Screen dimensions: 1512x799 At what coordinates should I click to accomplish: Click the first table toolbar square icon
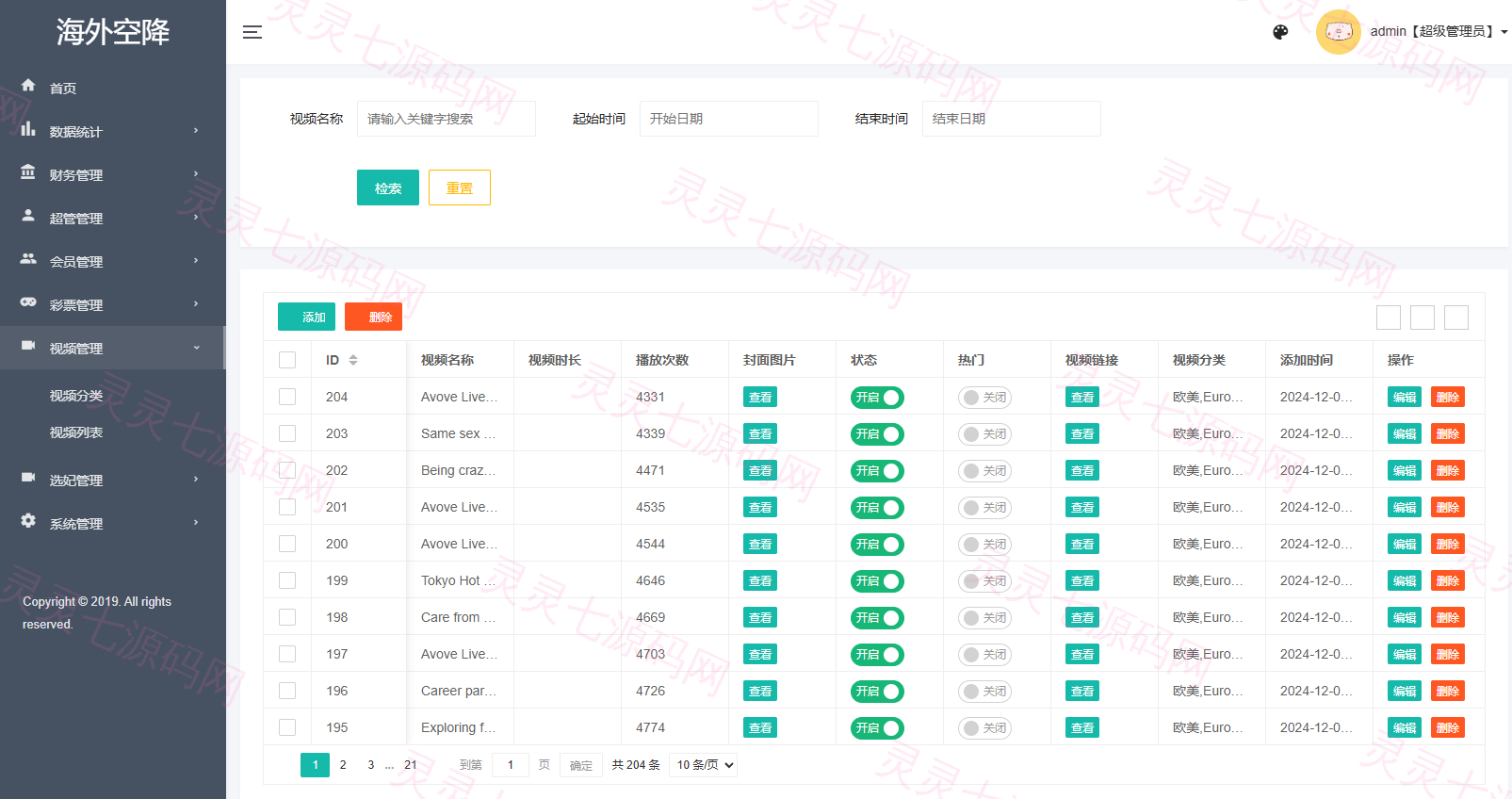[1389, 318]
